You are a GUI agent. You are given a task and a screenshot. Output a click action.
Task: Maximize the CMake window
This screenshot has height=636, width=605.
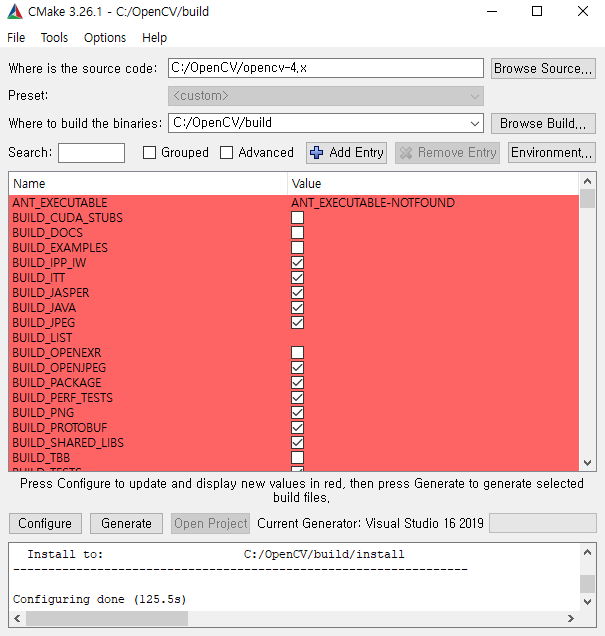coord(537,11)
